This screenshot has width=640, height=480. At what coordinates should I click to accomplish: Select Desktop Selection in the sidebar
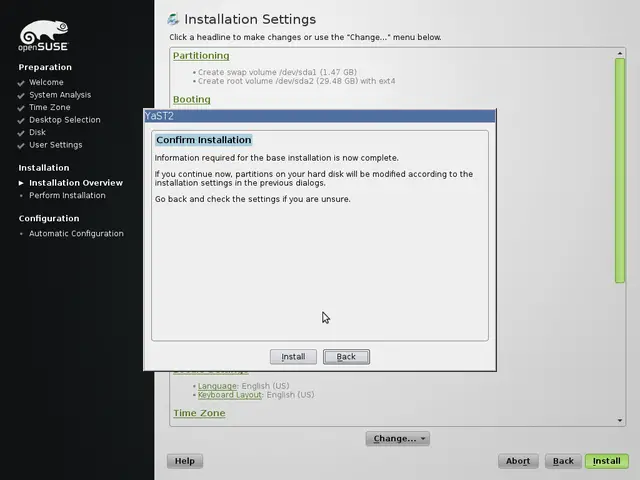[64, 120]
